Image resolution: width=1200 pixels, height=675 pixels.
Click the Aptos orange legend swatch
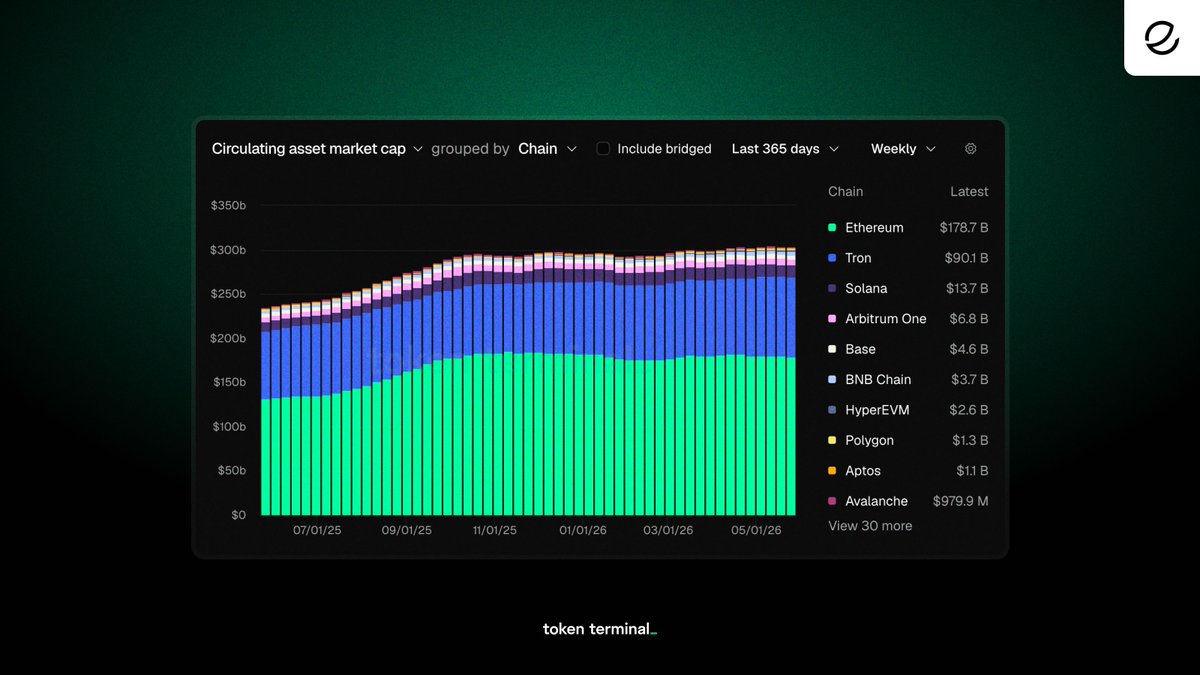pyautogui.click(x=832, y=471)
